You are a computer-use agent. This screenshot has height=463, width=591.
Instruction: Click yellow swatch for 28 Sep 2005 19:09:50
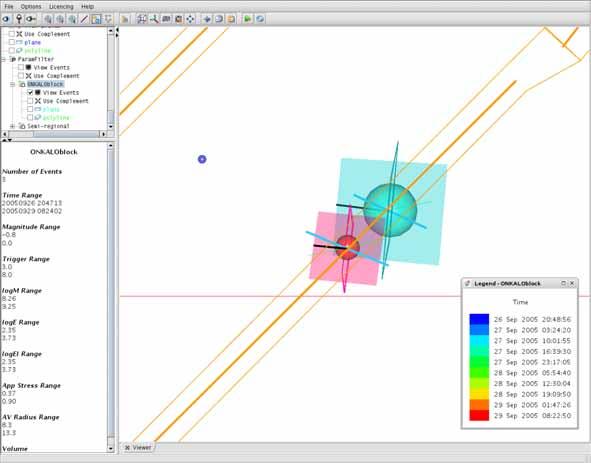(x=479, y=394)
